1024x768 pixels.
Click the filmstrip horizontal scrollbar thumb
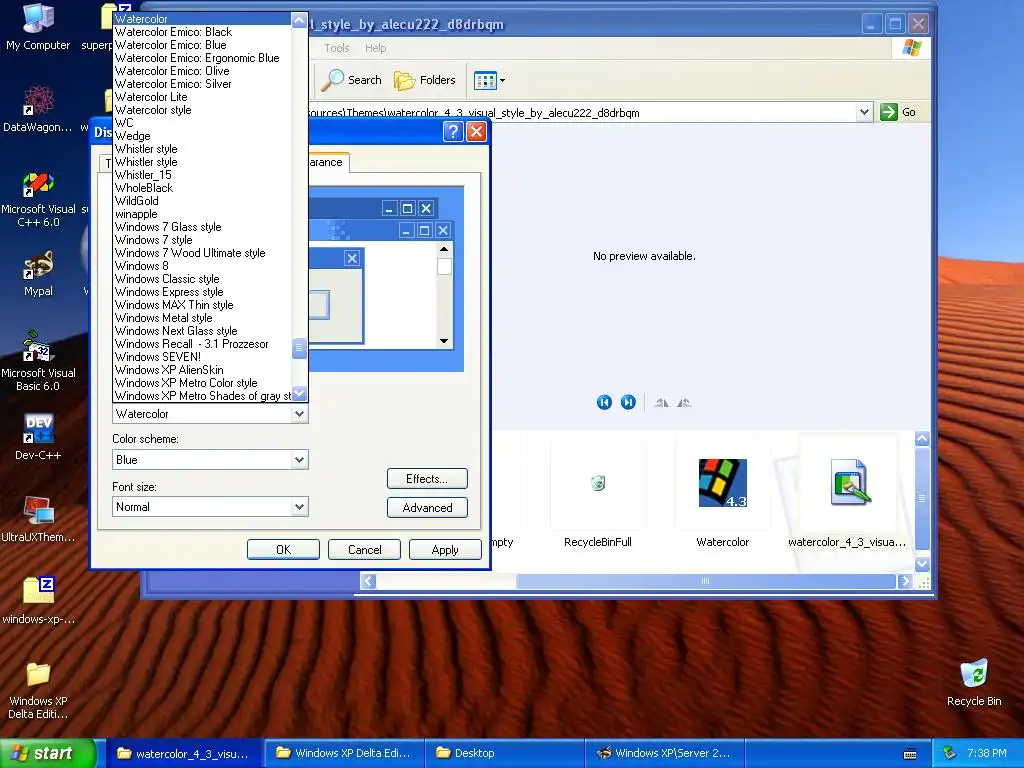(705, 581)
